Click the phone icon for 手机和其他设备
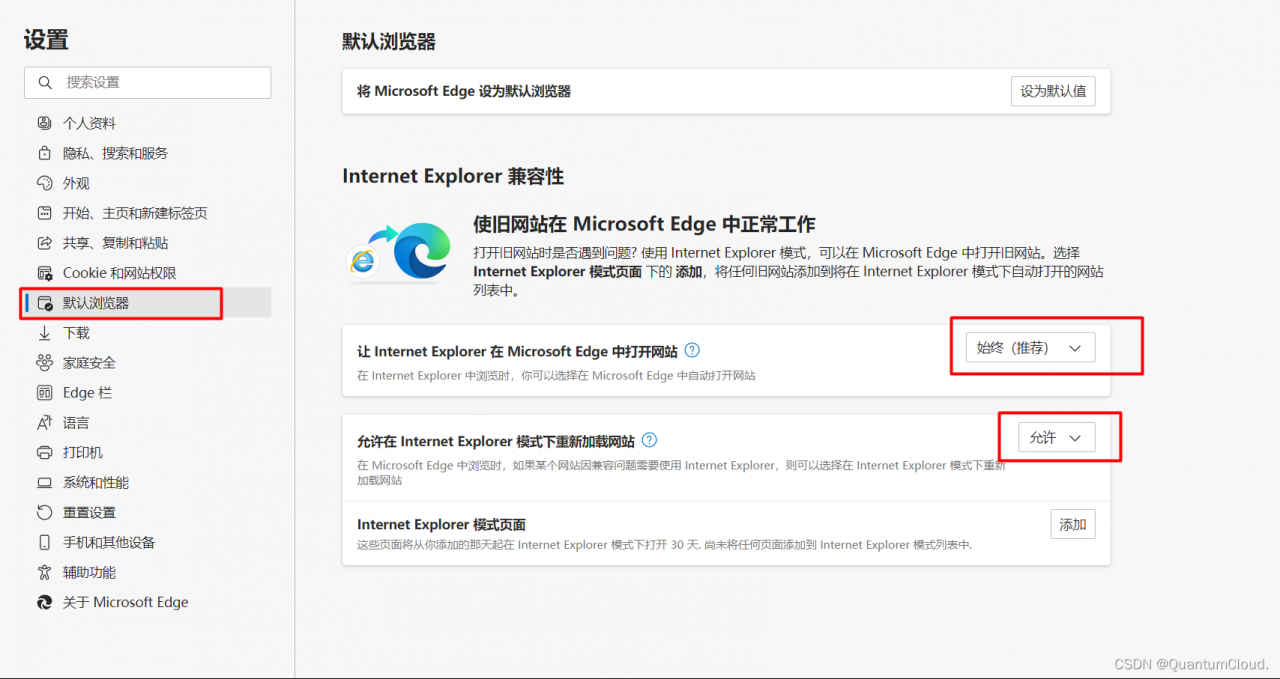This screenshot has width=1280, height=679. pos(44,543)
